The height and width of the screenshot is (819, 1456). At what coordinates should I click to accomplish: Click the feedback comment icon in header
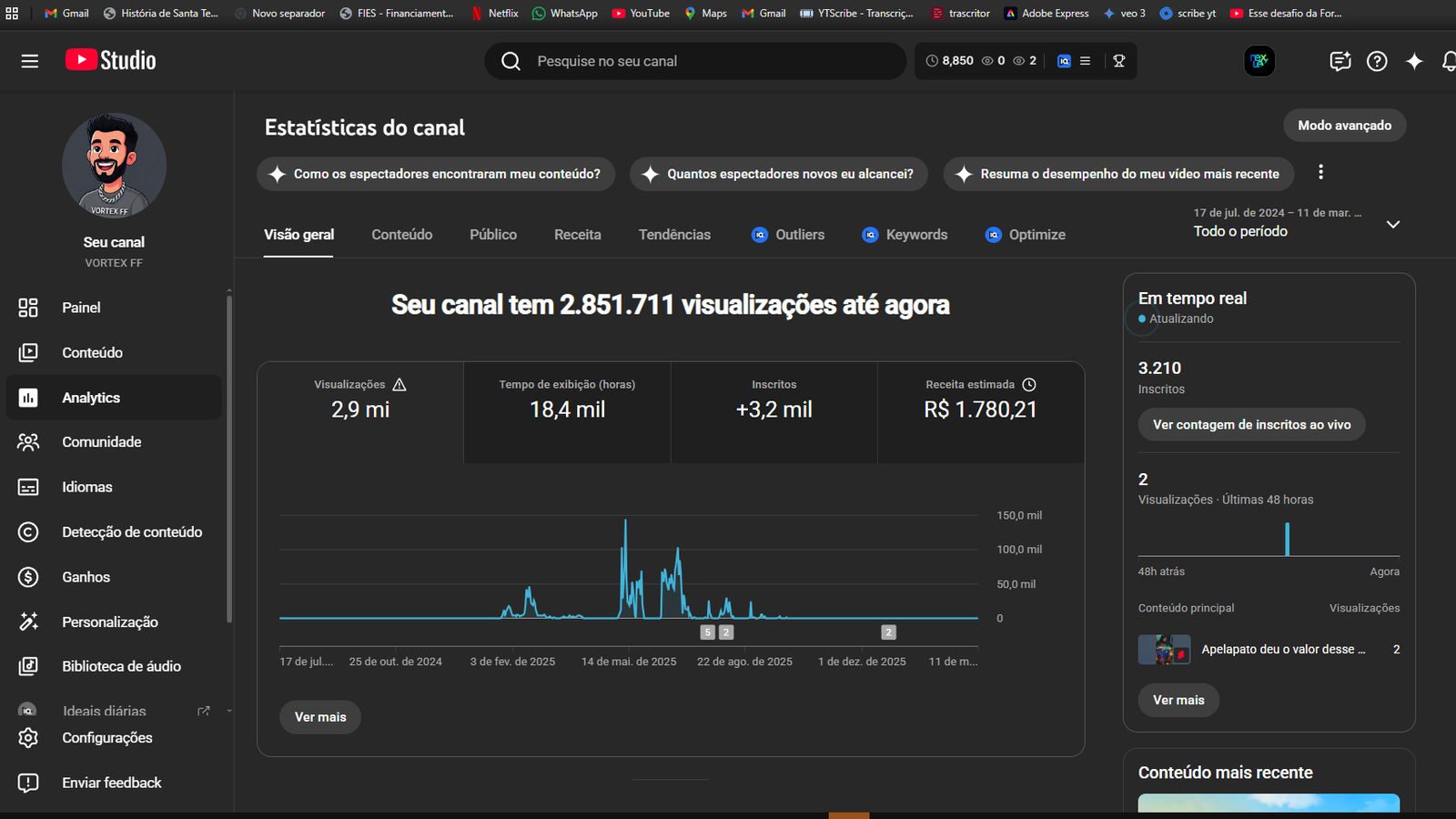pos(1340,61)
